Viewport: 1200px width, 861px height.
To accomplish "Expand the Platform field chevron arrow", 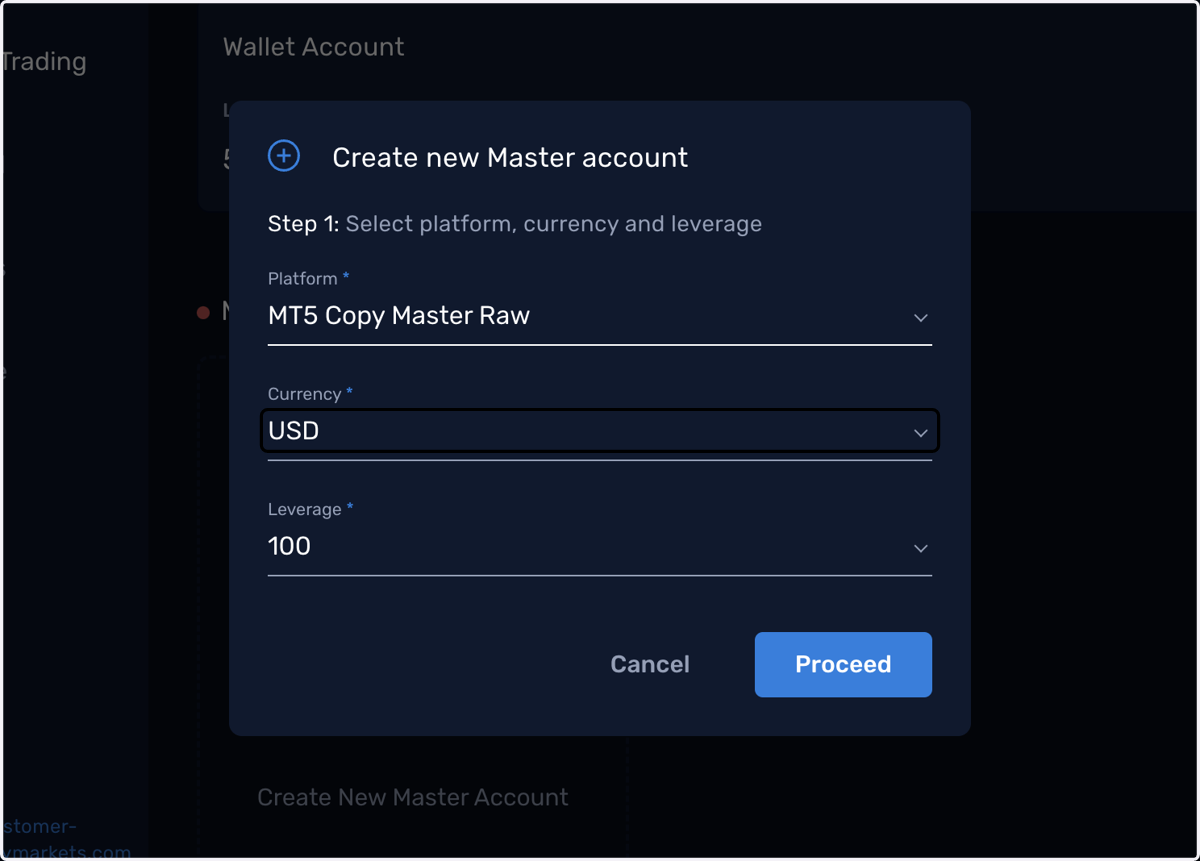I will coord(921,318).
